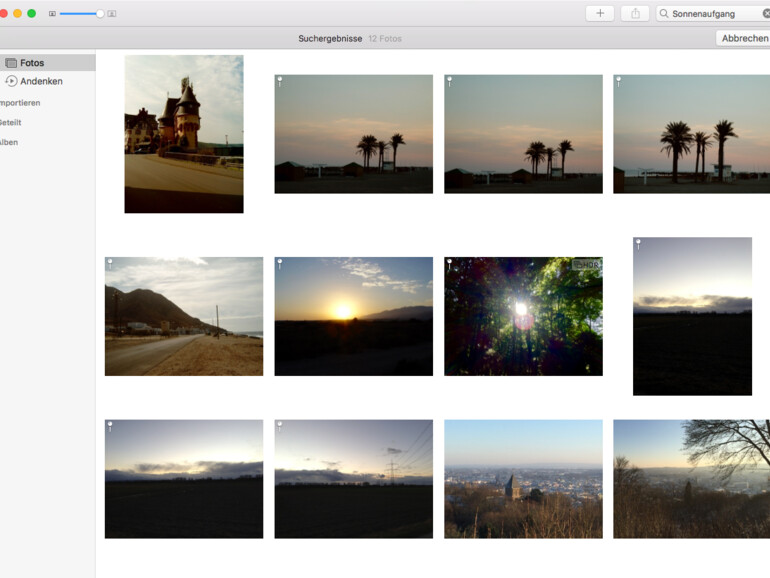Open the power lines pylon photo
Screen dimensions: 770x578
pyautogui.click(x=354, y=479)
